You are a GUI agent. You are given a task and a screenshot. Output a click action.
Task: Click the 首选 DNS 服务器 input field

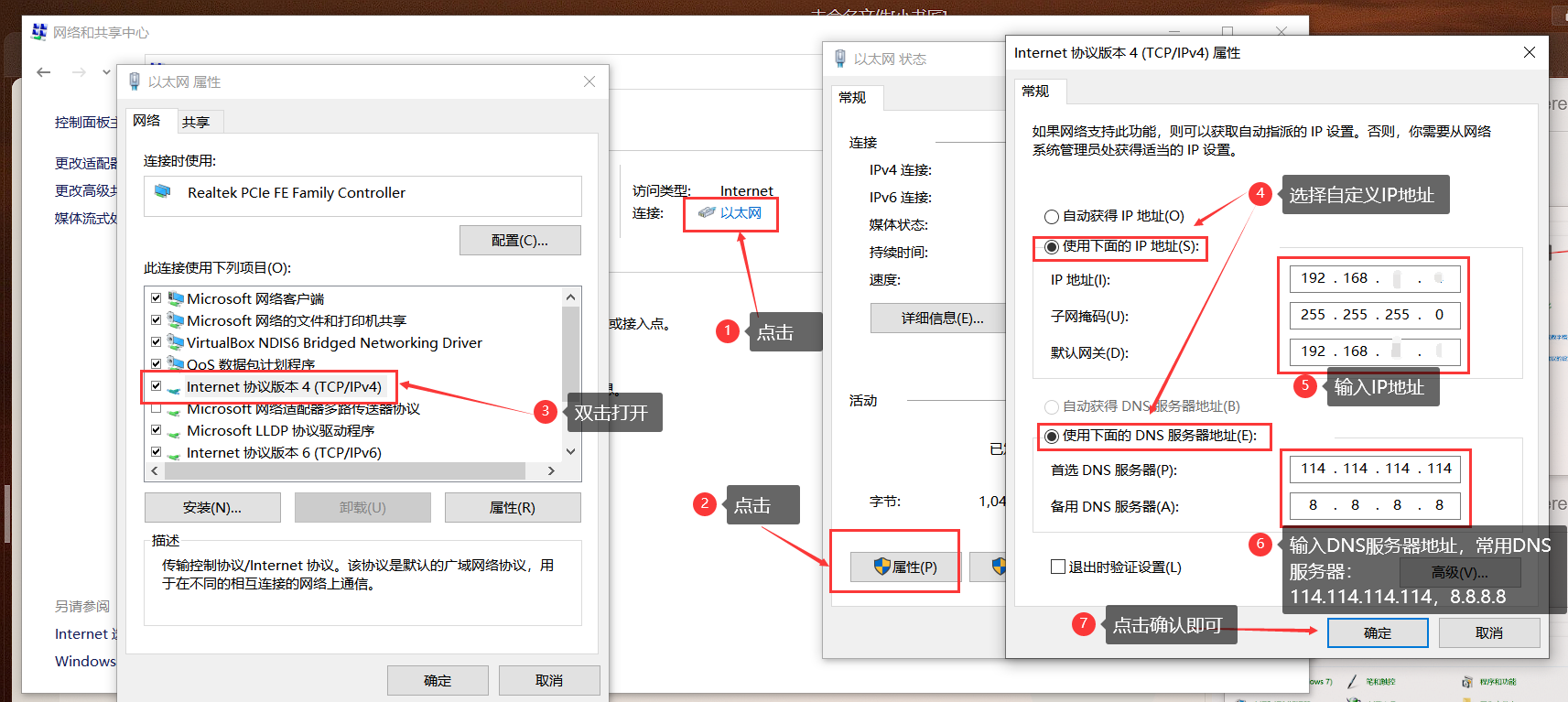[x=1375, y=469]
